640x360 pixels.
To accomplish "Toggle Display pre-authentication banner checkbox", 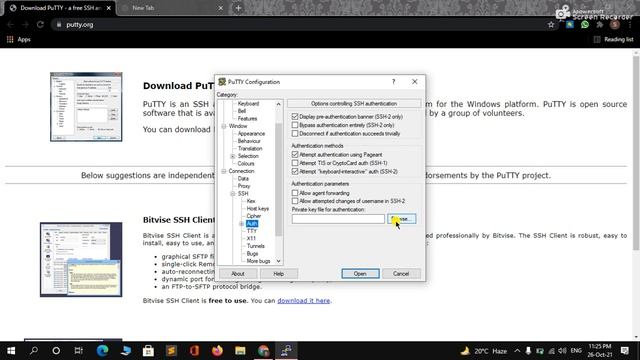I will coord(295,116).
